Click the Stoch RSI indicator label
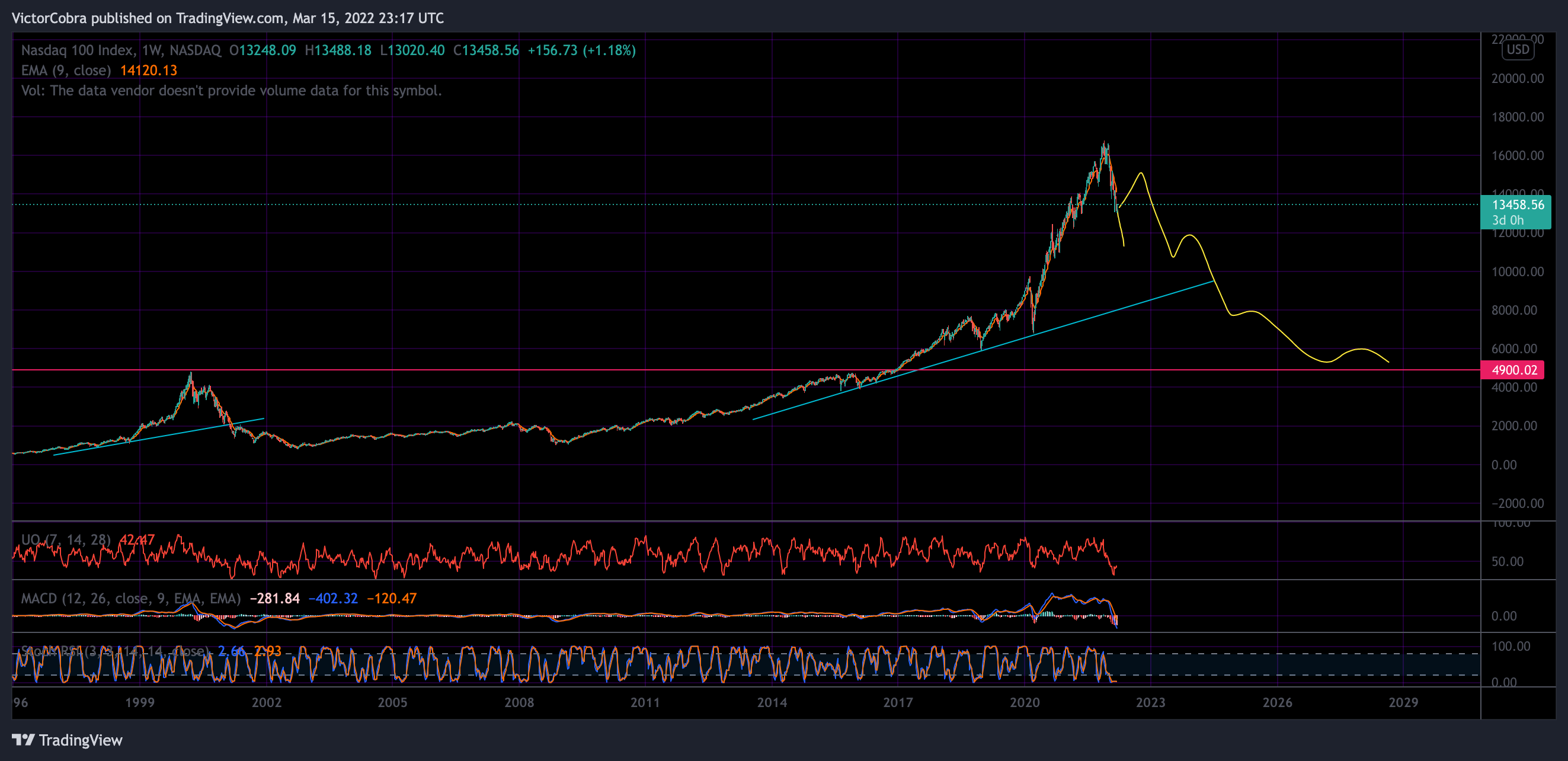Screen dimensions: 1568x761 click(x=115, y=651)
